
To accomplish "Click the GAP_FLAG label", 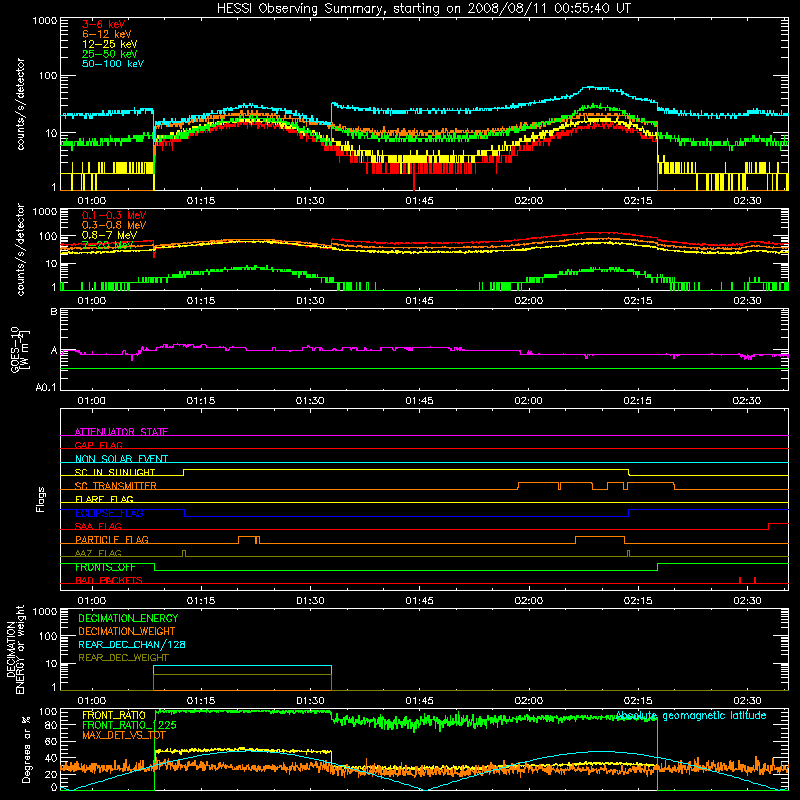I will point(98,445).
